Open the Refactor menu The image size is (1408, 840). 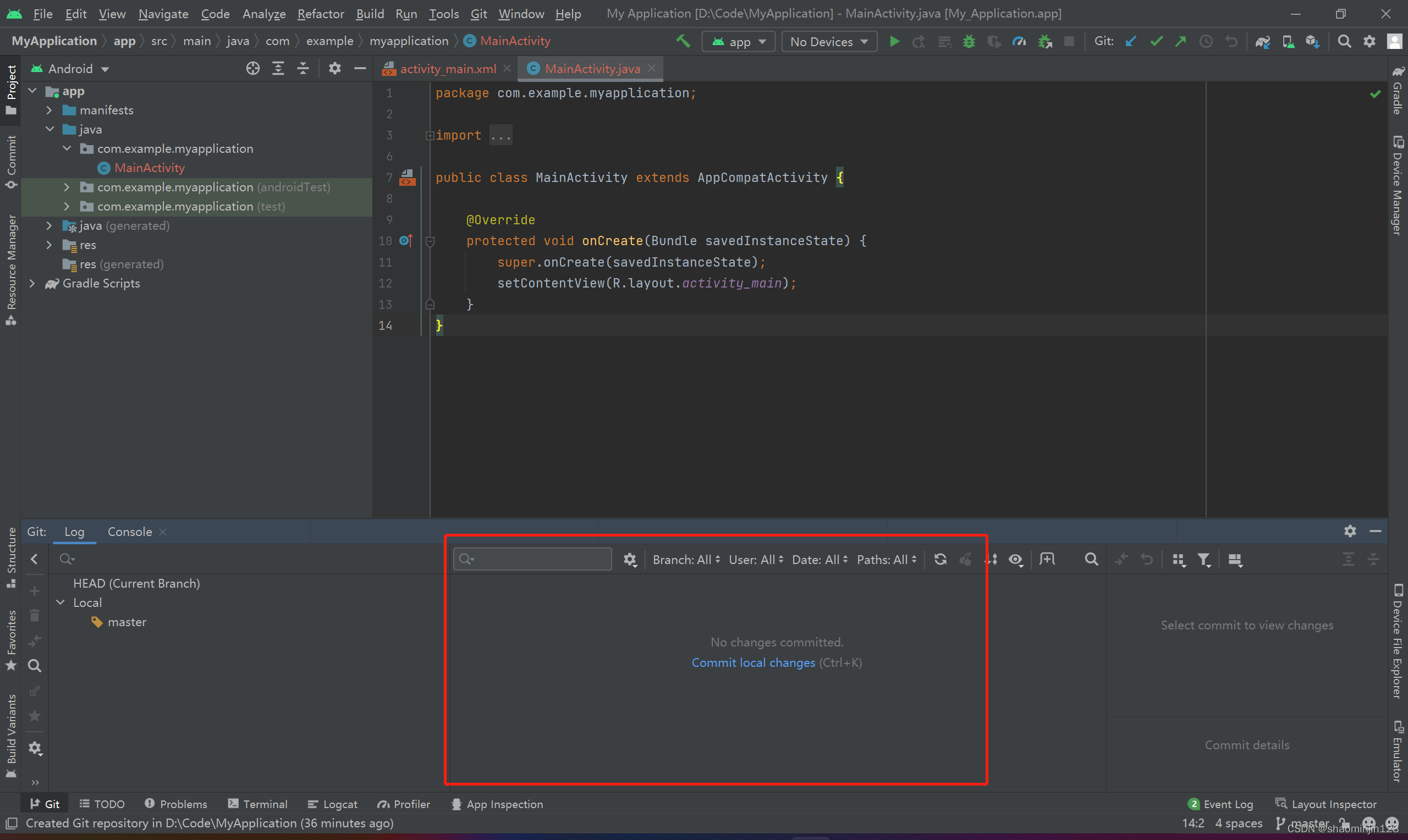(321, 14)
